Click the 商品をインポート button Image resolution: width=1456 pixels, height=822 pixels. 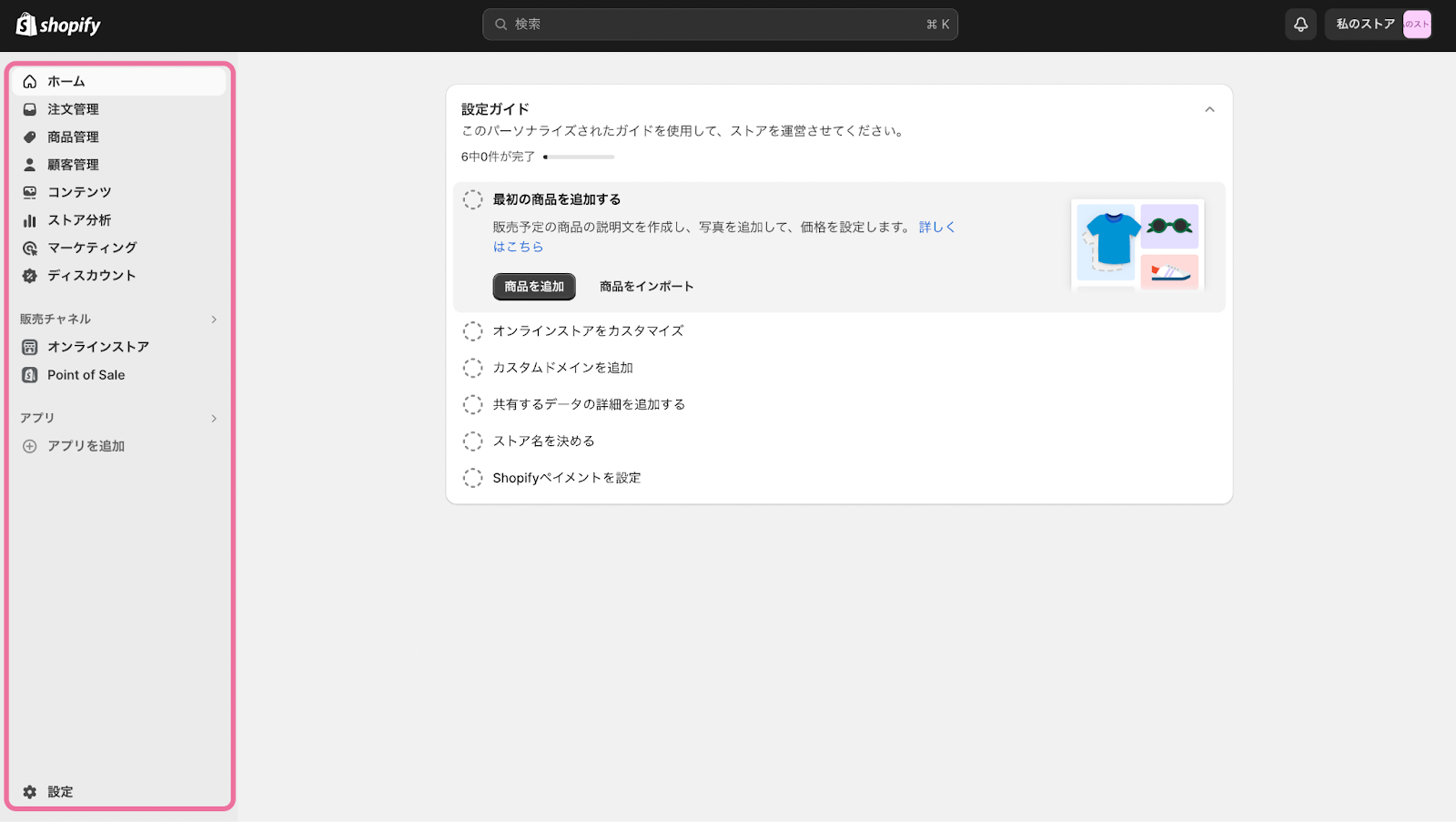pyautogui.click(x=646, y=287)
